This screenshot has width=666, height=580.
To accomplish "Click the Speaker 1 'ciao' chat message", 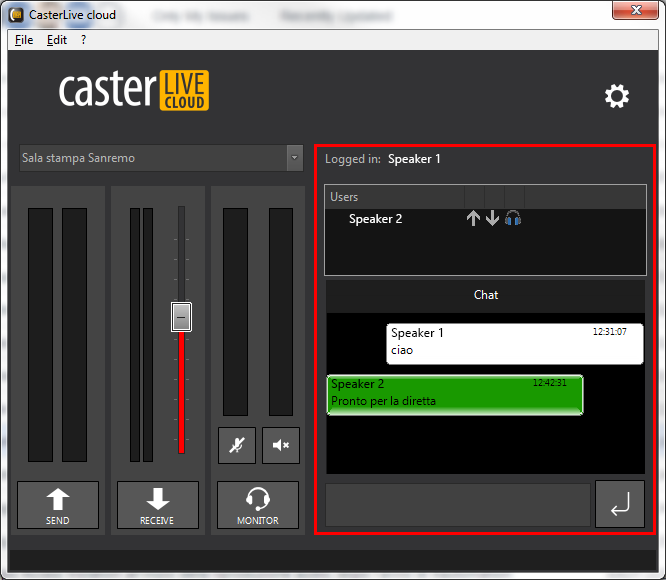I will pyautogui.click(x=515, y=343).
